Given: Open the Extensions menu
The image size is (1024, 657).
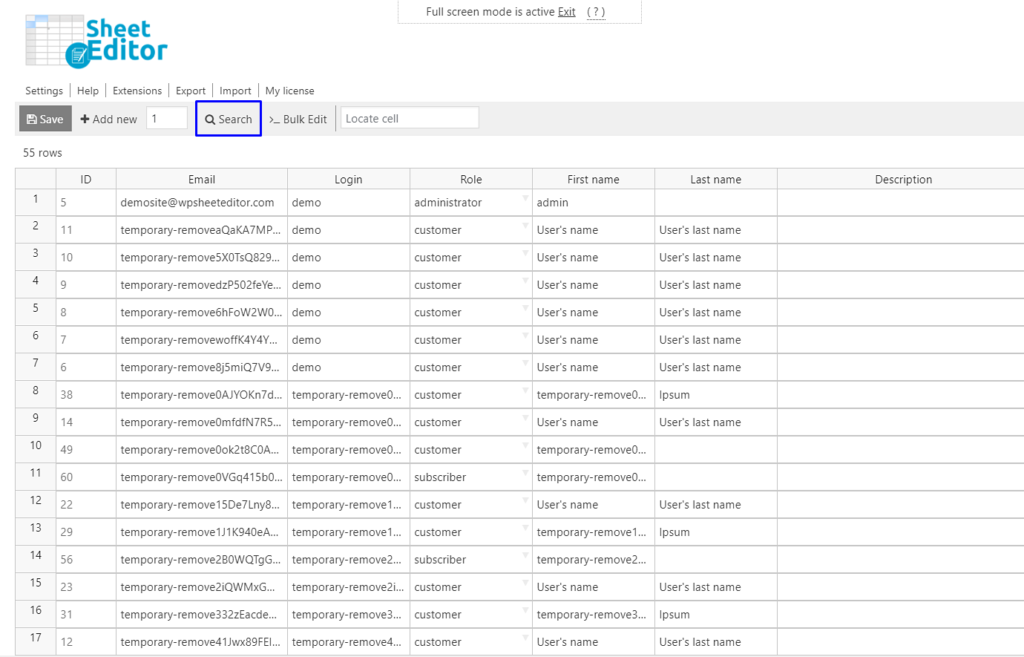Looking at the screenshot, I should 136,90.
